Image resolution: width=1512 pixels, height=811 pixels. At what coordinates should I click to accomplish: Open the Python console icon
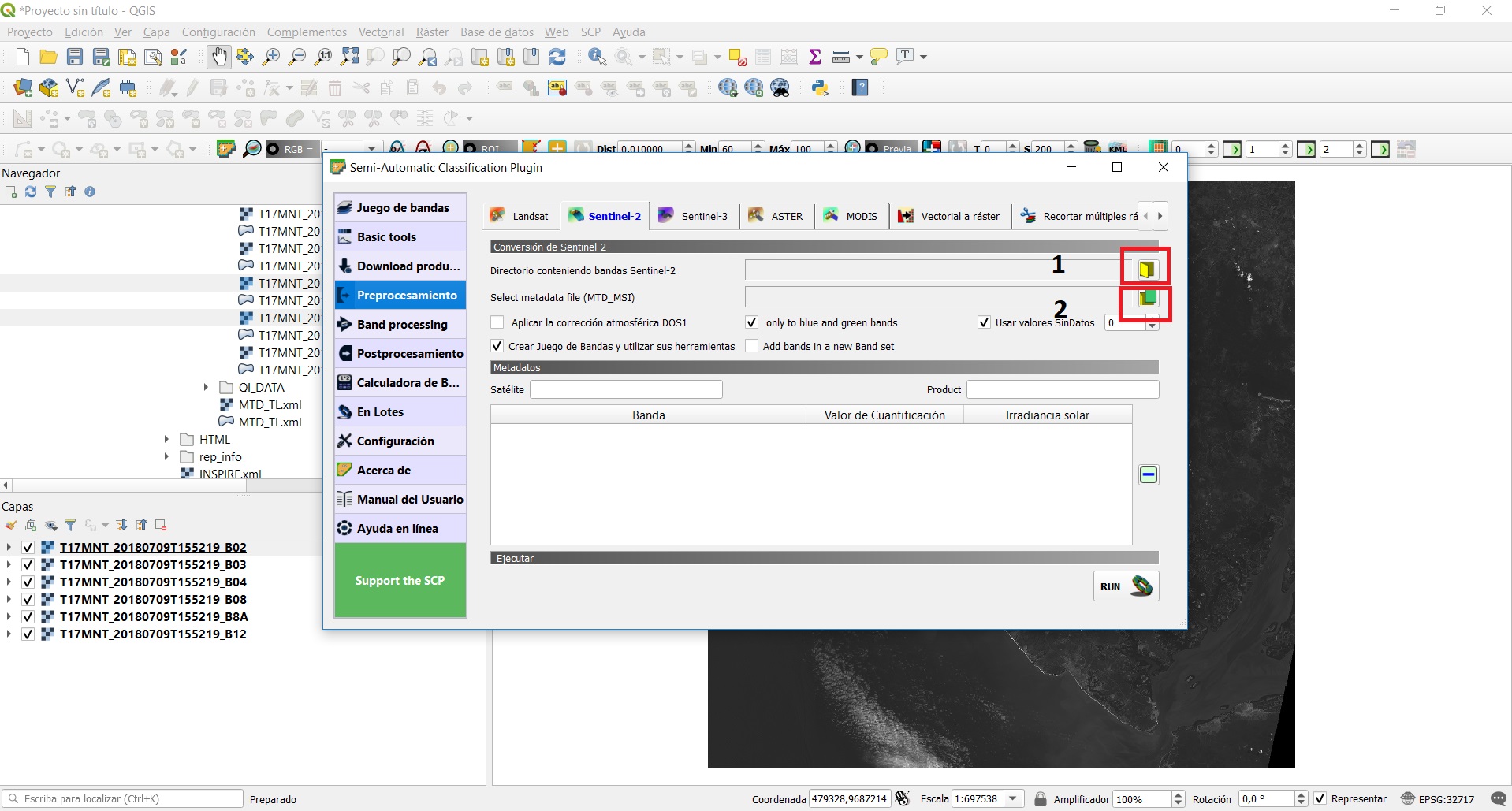820,87
